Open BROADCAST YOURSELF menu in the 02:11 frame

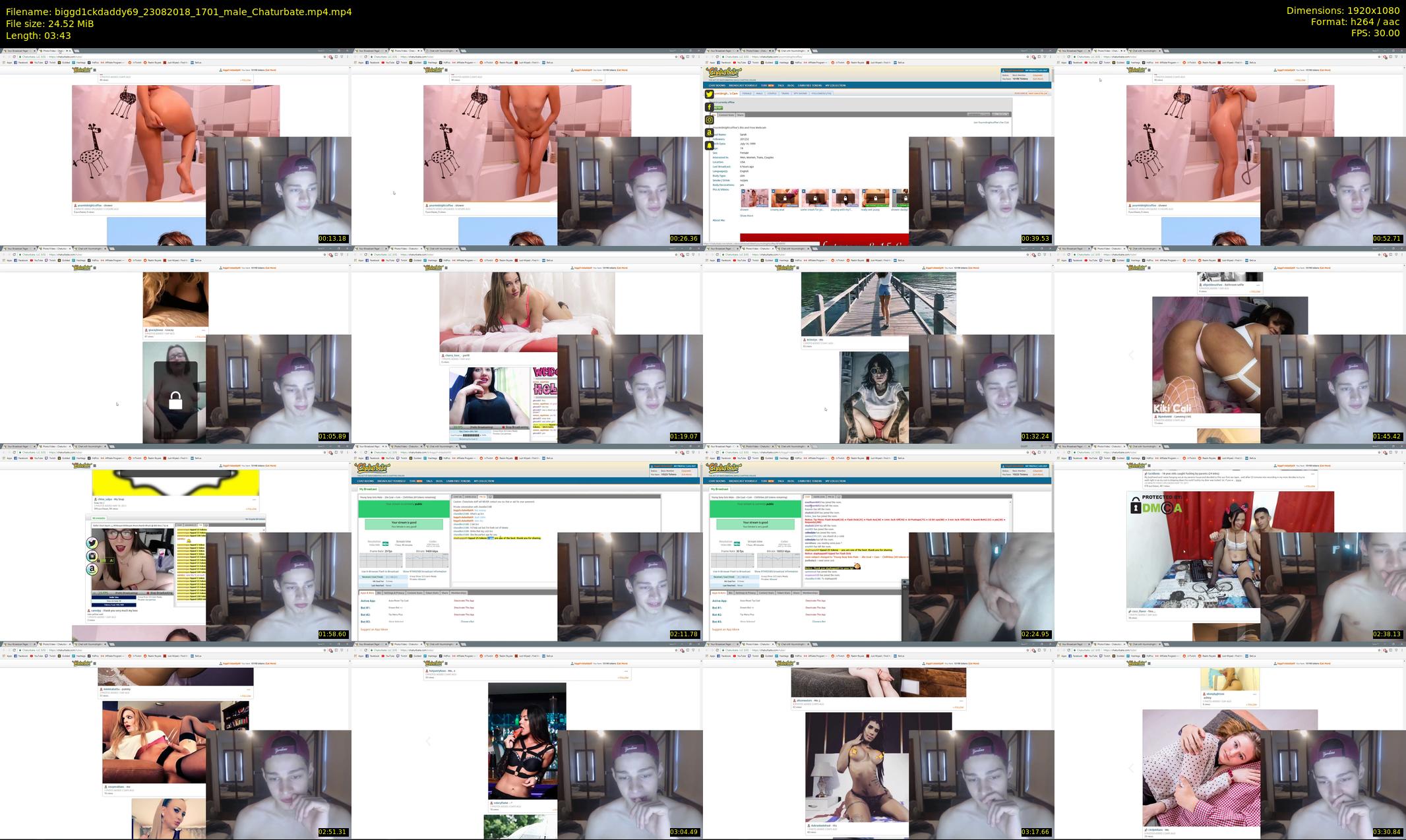pyautogui.click(x=392, y=481)
